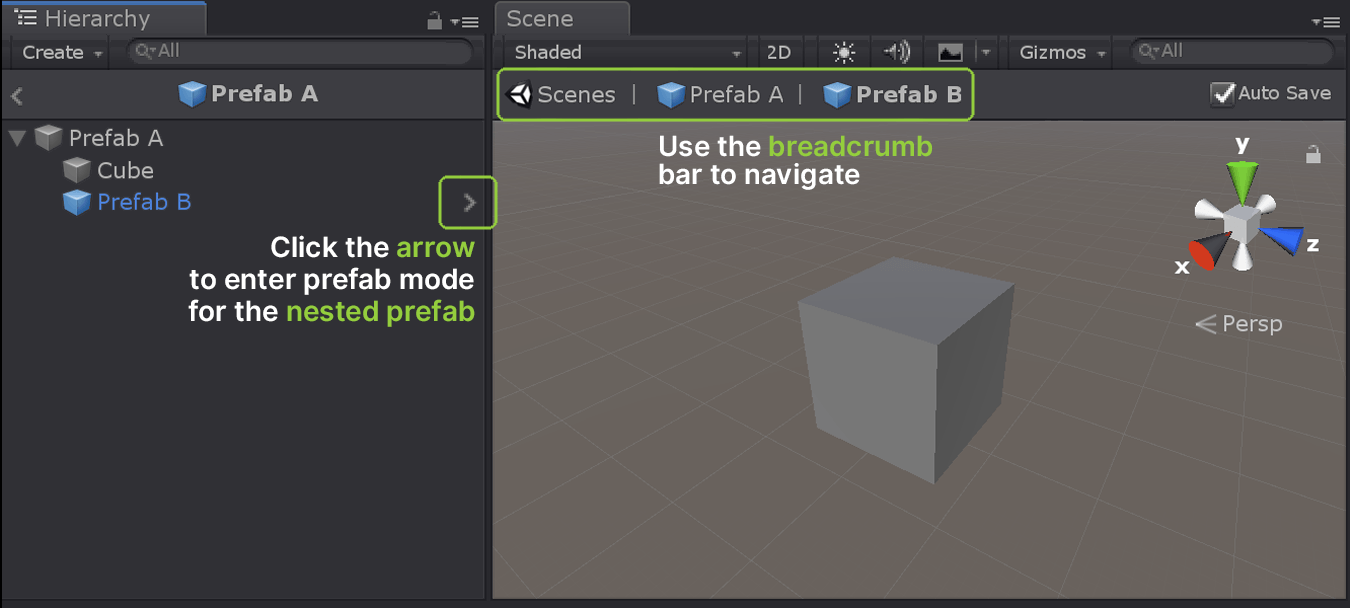Click the blue Z axis gizmo cone
The image size is (1350, 608).
[x=1283, y=239]
